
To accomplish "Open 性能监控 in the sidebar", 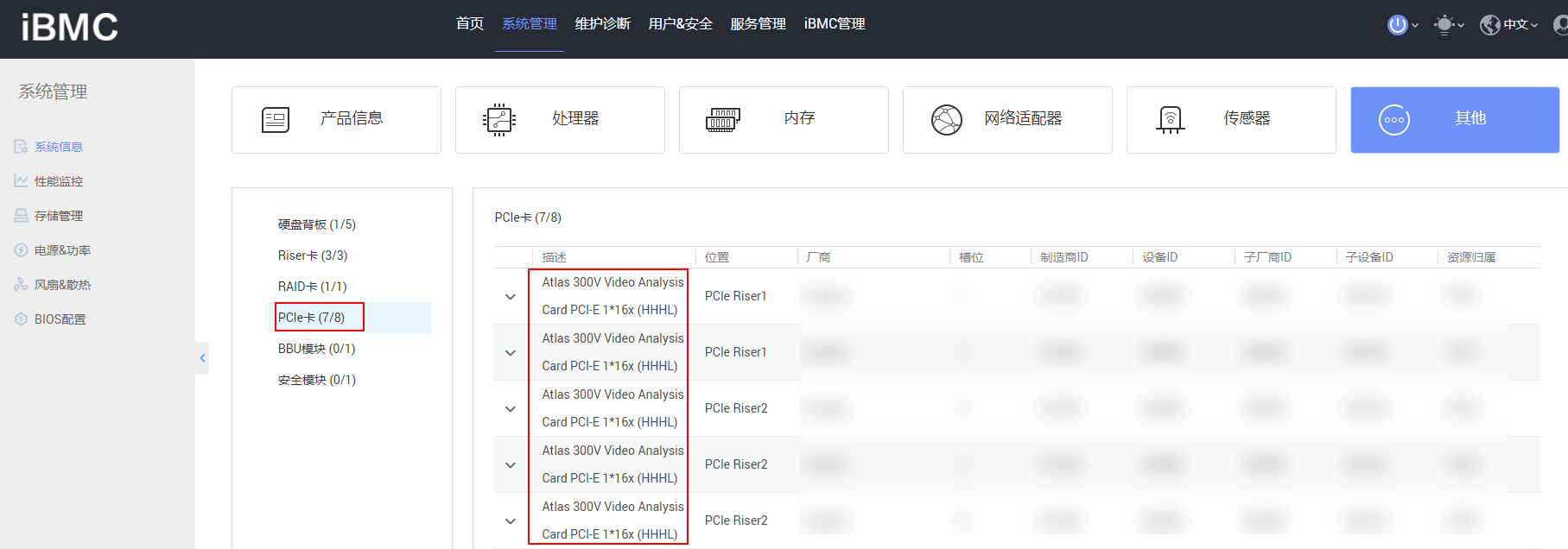I will tap(59, 181).
